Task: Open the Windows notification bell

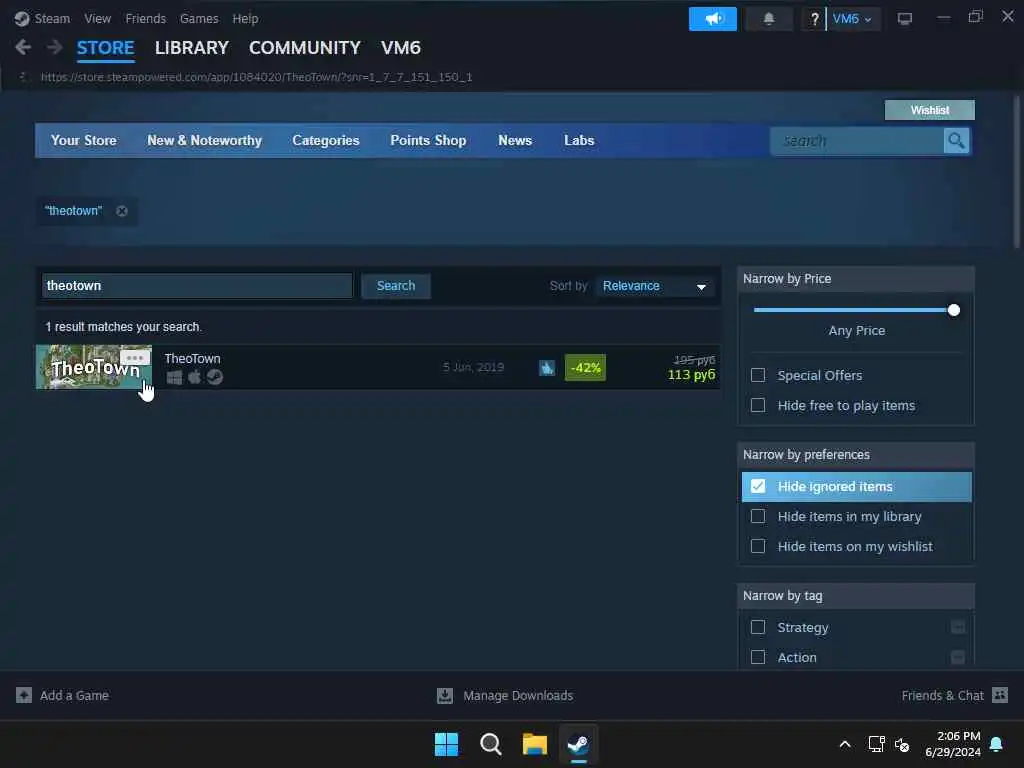Action: [x=997, y=744]
